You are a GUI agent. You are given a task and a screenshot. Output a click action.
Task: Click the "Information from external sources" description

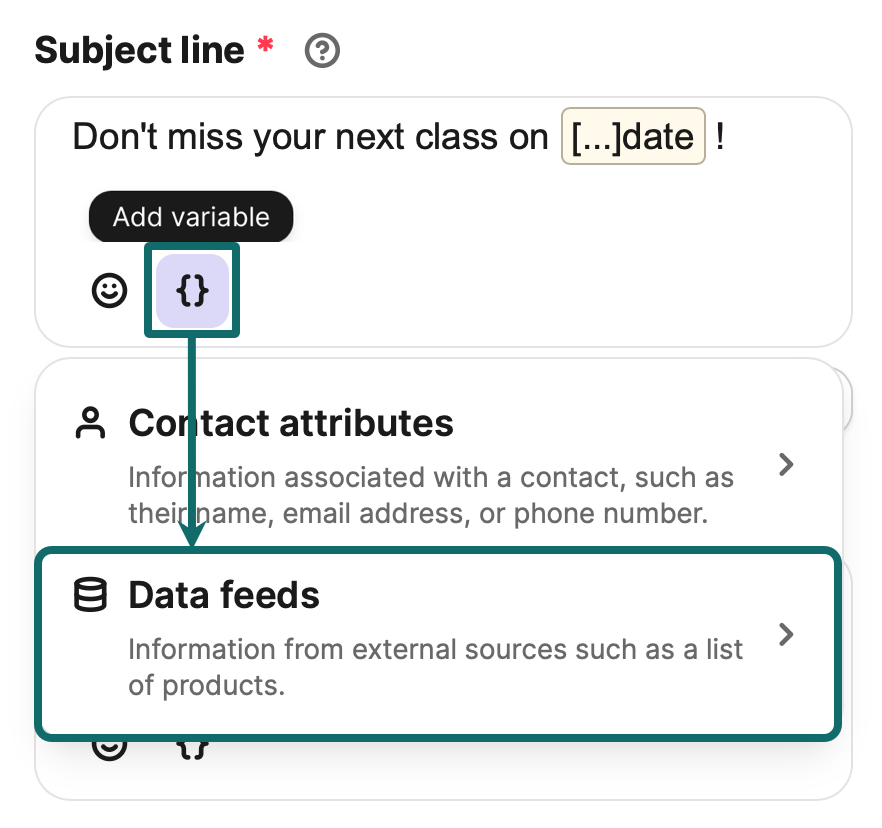pos(435,666)
